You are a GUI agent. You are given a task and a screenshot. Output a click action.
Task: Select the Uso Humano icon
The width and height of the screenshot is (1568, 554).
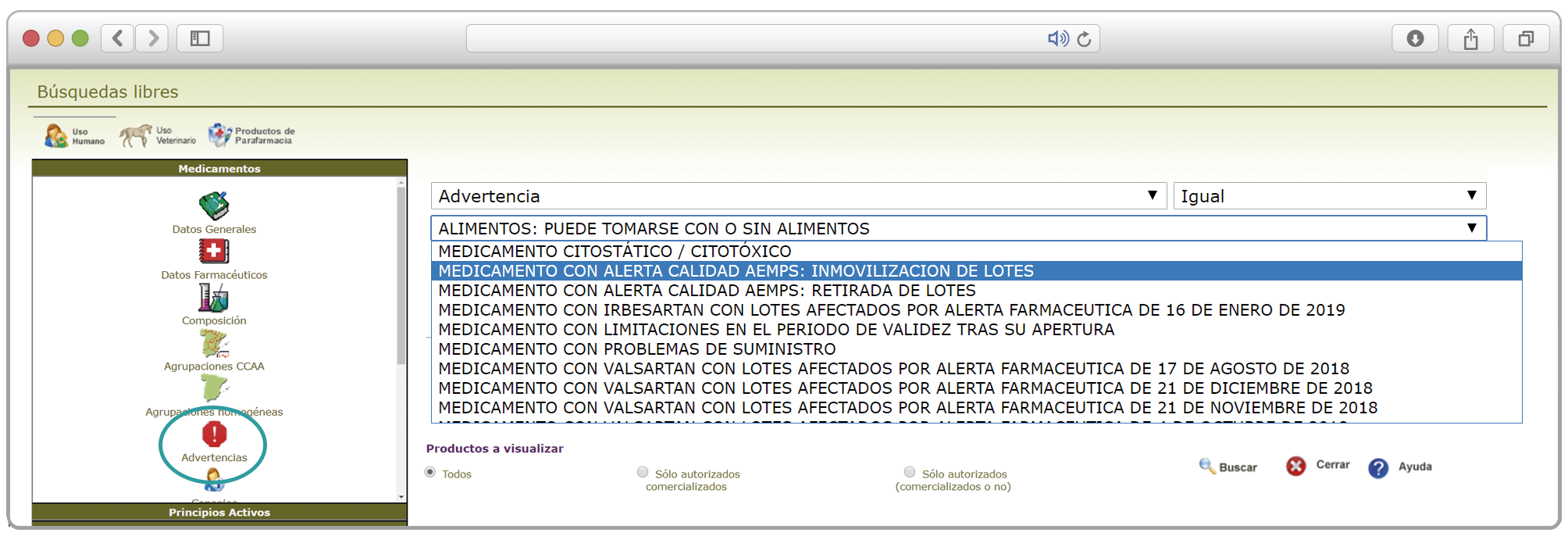pos(56,136)
